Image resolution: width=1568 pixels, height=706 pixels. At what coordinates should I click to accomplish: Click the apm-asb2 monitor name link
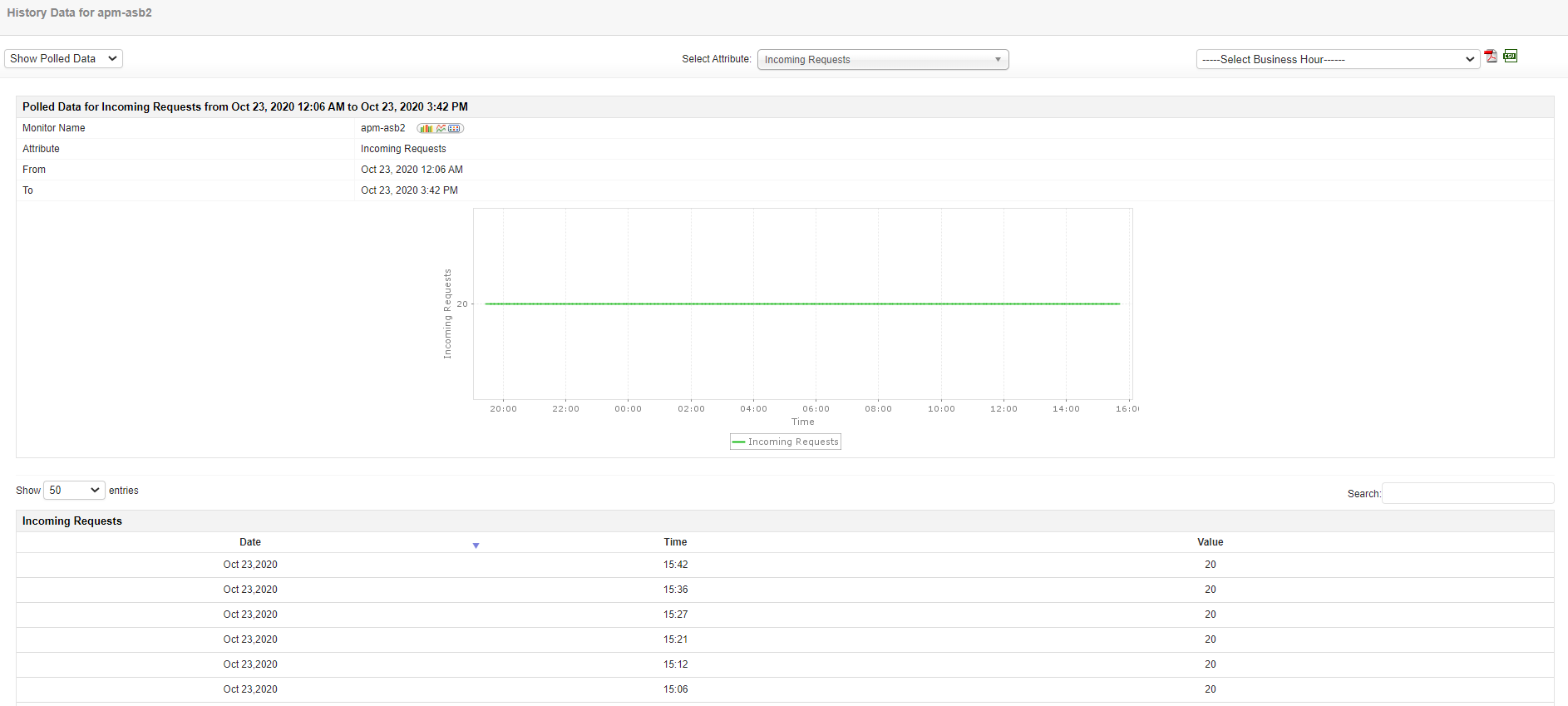[x=383, y=128]
